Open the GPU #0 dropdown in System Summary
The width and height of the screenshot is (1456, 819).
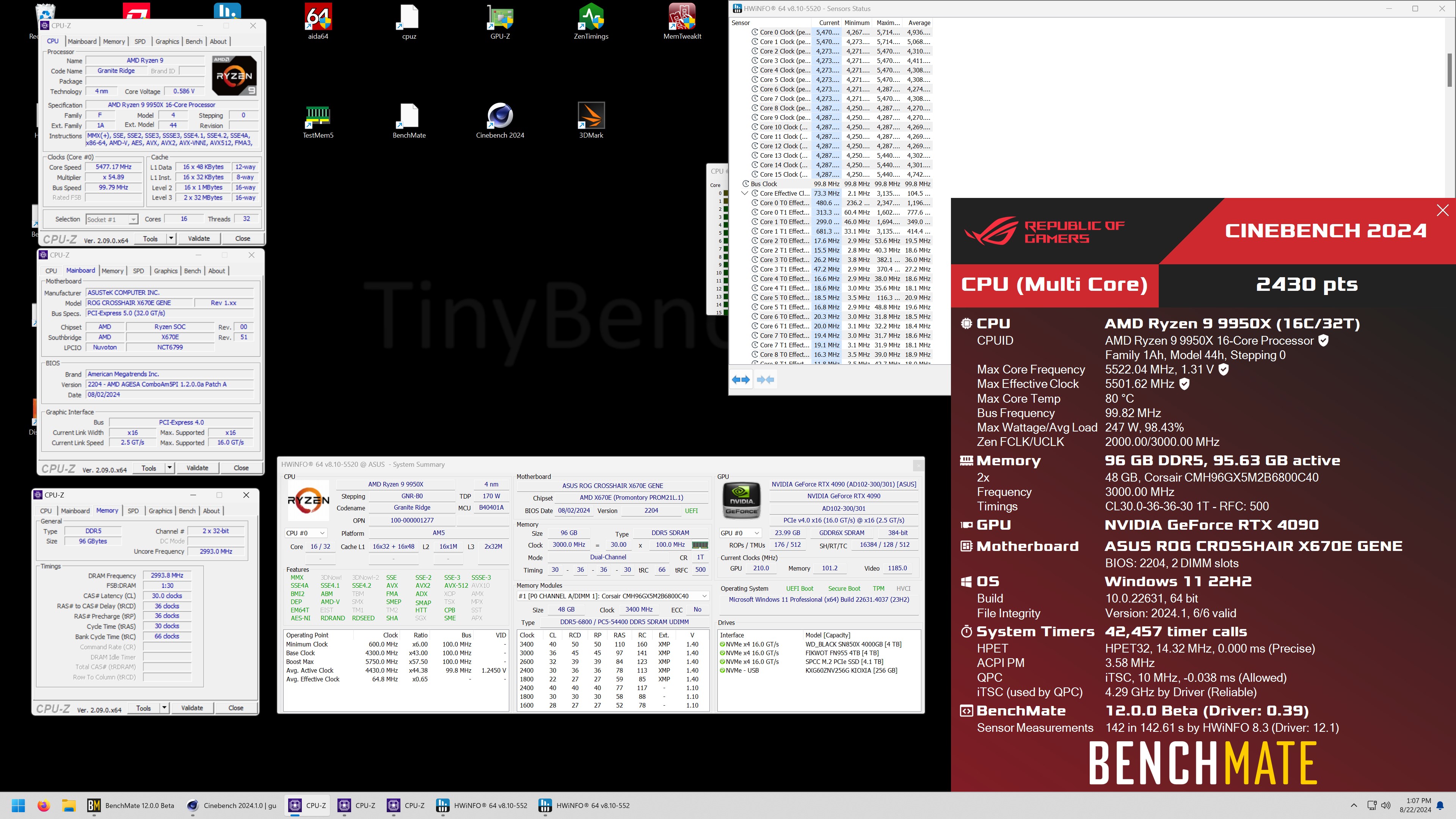pos(740,533)
